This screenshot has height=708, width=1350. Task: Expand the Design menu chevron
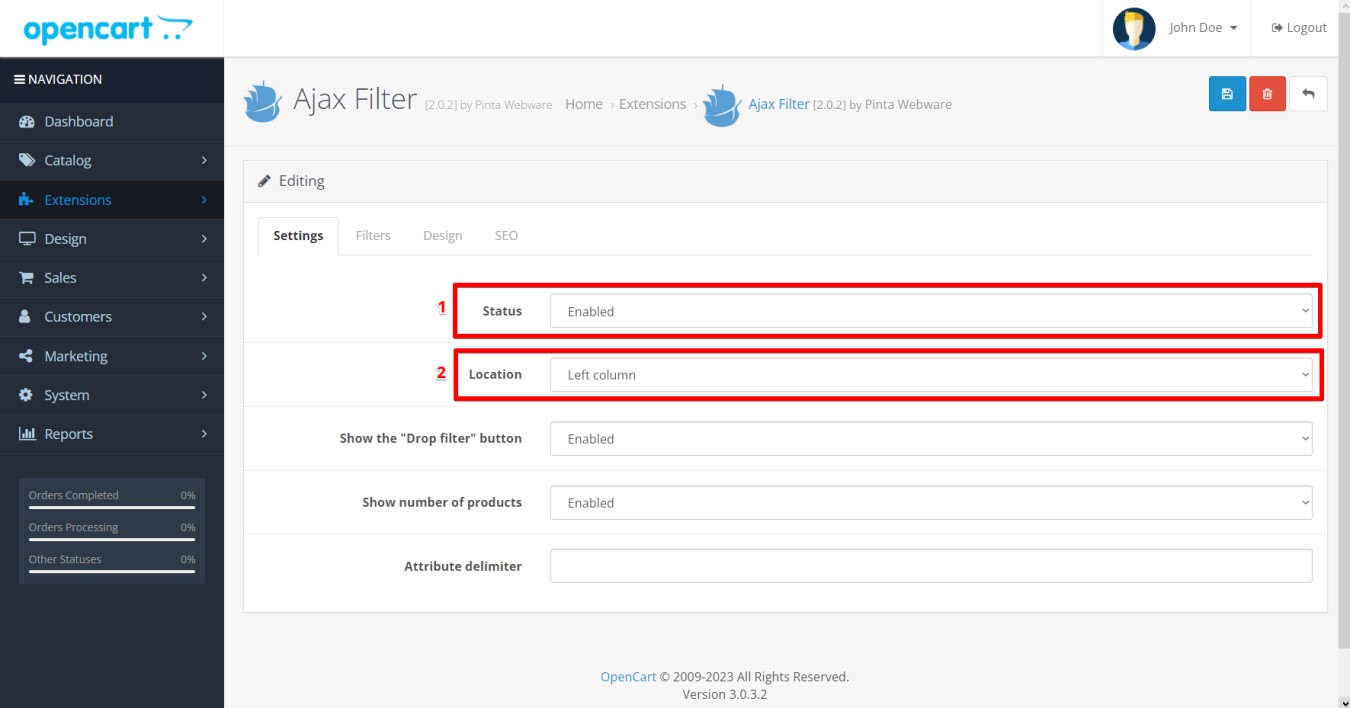coord(204,239)
